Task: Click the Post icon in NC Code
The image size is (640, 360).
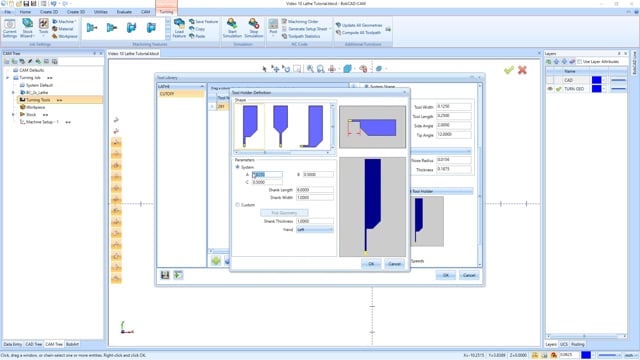Action: pos(273,26)
